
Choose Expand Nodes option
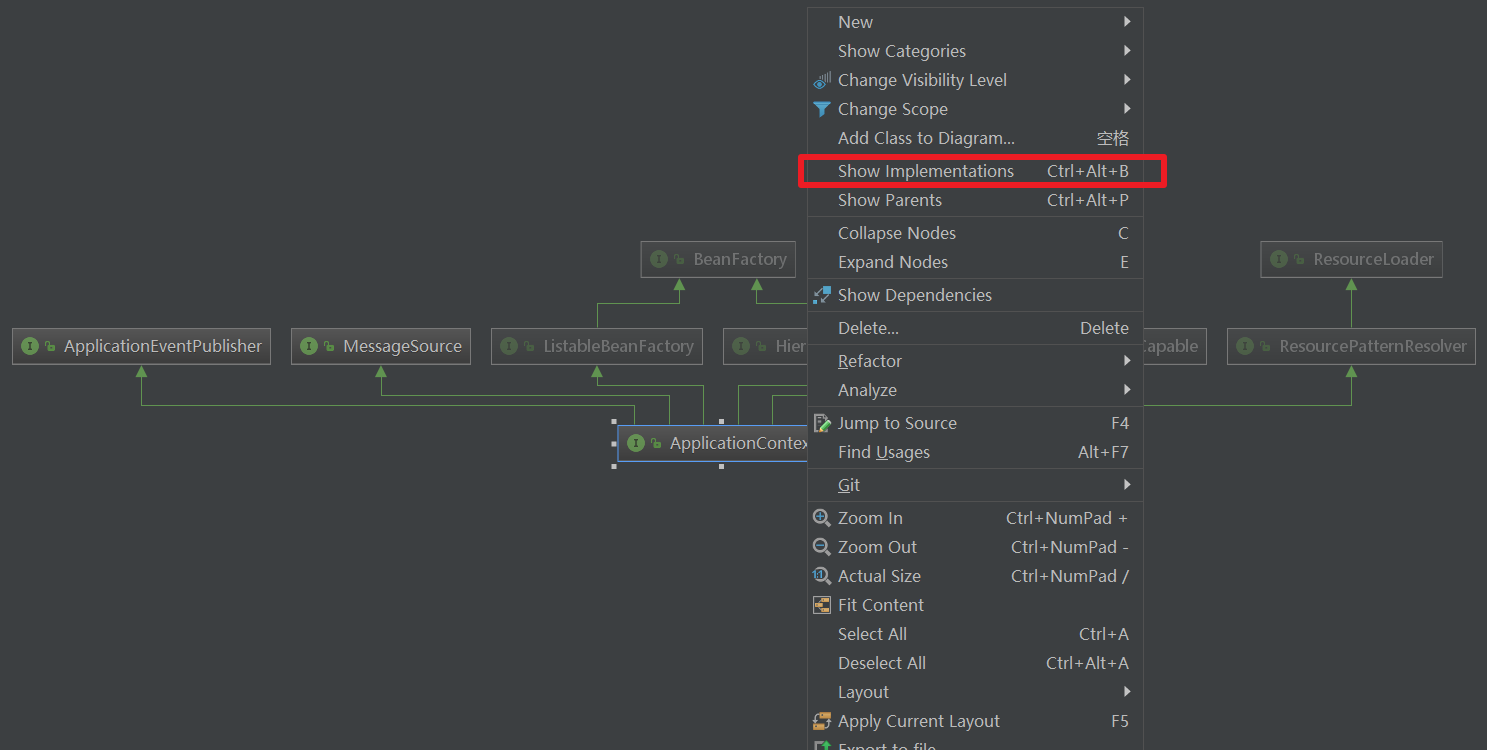click(975, 262)
